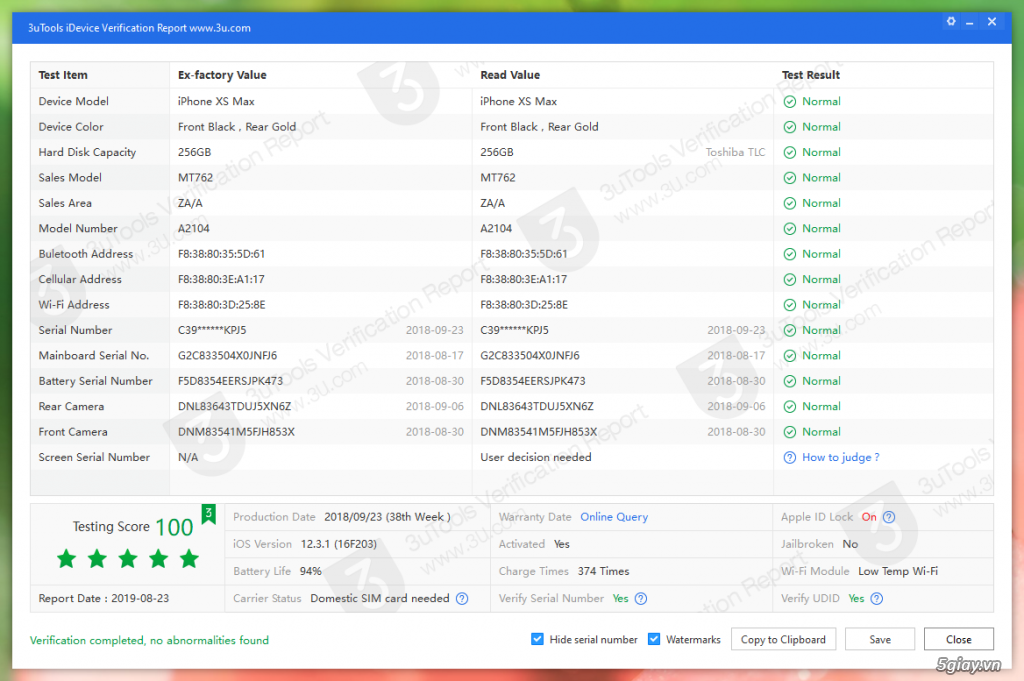
Task: Click Production Date 2018/09/23 value
Action: point(387,517)
